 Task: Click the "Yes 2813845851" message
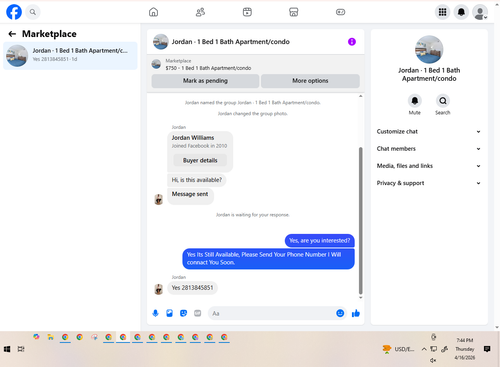click(x=192, y=288)
